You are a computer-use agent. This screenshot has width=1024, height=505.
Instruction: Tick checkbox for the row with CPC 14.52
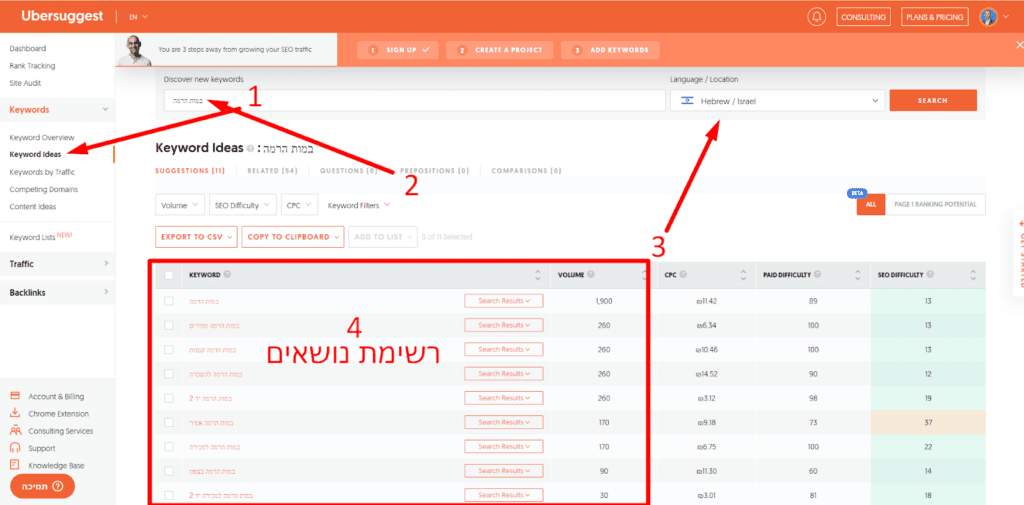[168, 373]
